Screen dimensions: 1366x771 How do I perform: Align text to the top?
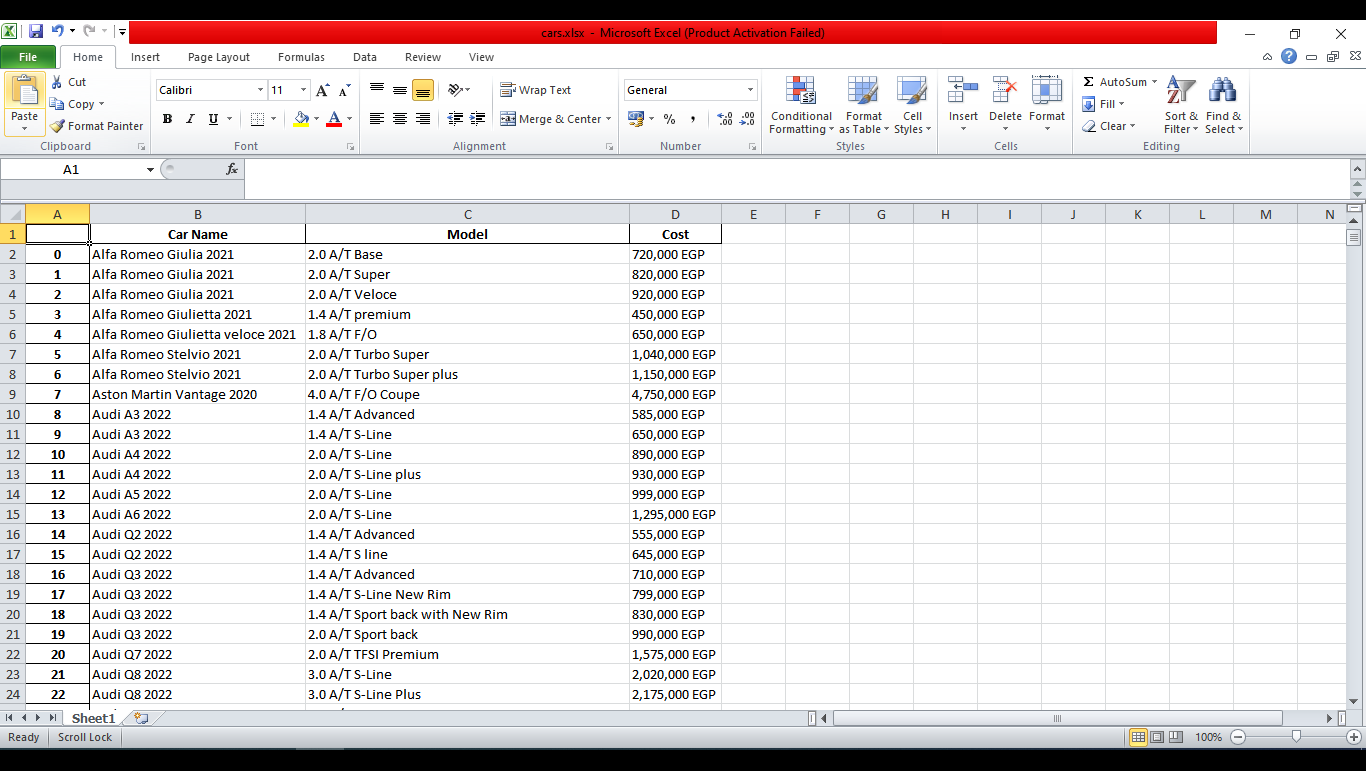[x=377, y=90]
